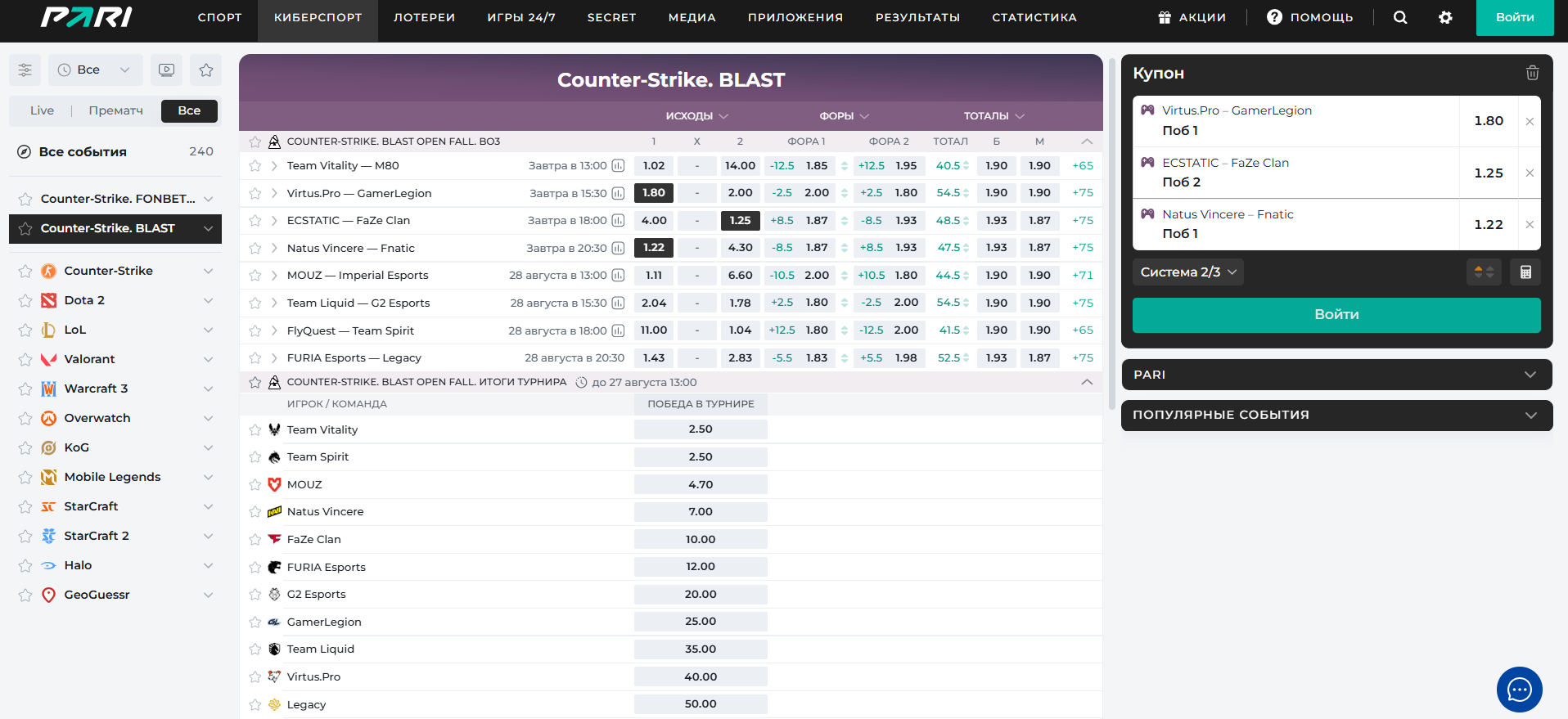1568x719 pixels.
Task: Click the Warcraft 3 sport icon
Action: (49, 389)
